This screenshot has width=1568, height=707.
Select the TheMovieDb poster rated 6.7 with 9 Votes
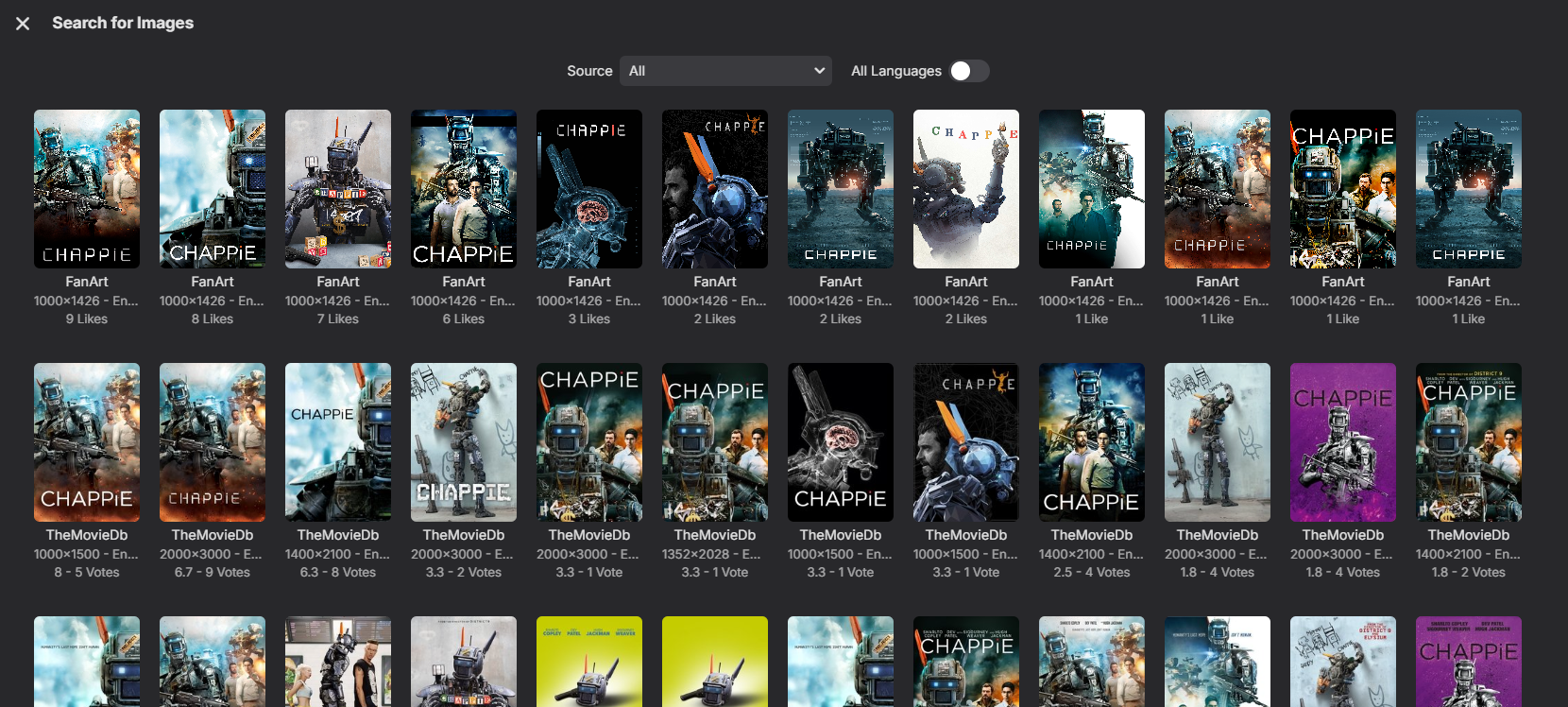[x=213, y=442]
